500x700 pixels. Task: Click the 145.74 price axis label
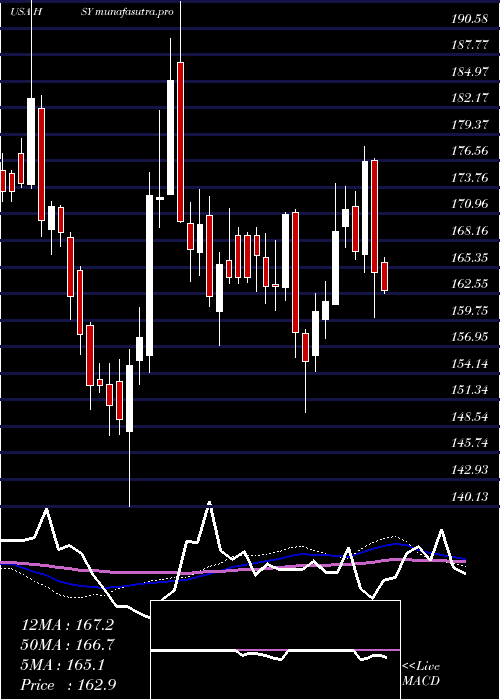tap(468, 443)
